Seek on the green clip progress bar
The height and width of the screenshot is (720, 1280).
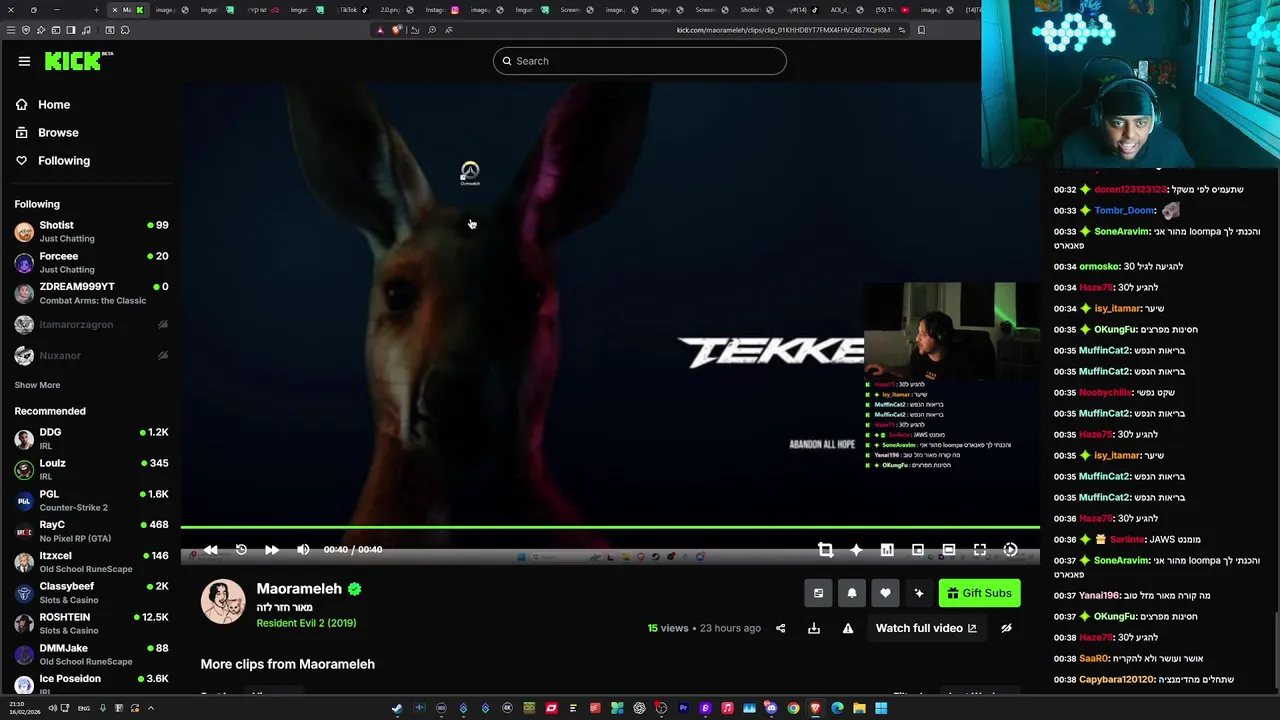(x=610, y=527)
